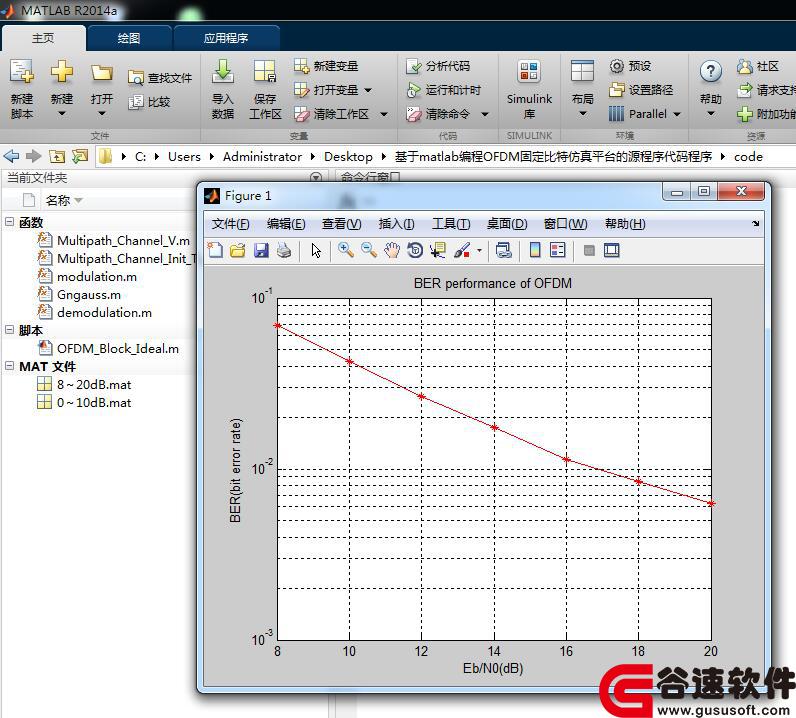Open dropdown arrow under Open (打开) button
The image size is (796, 718).
(x=102, y=114)
